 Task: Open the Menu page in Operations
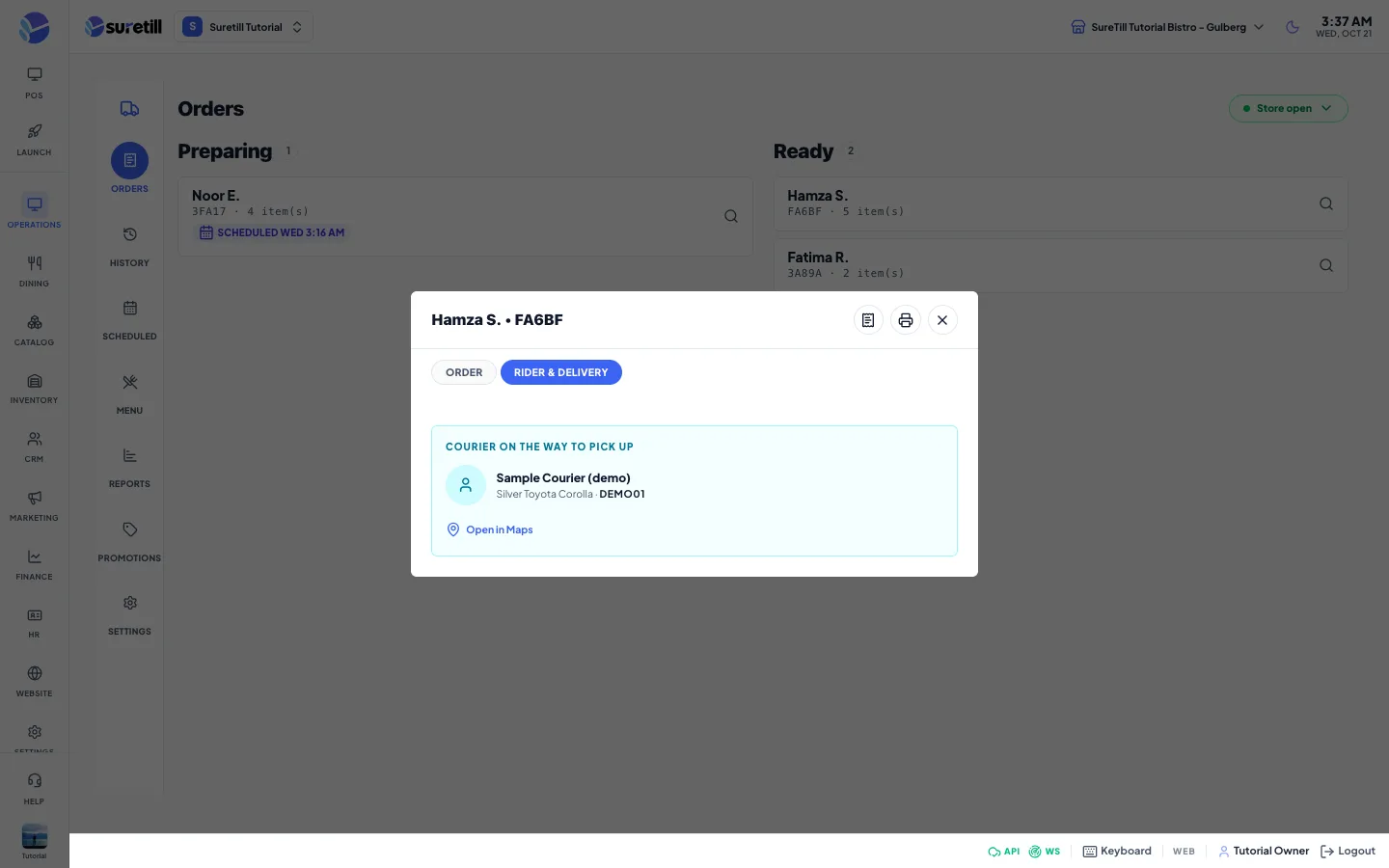click(129, 393)
